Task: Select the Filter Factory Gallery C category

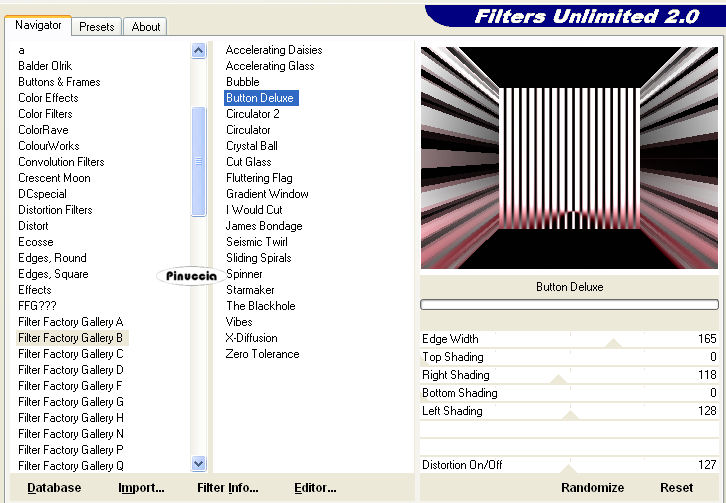Action: 70,354
